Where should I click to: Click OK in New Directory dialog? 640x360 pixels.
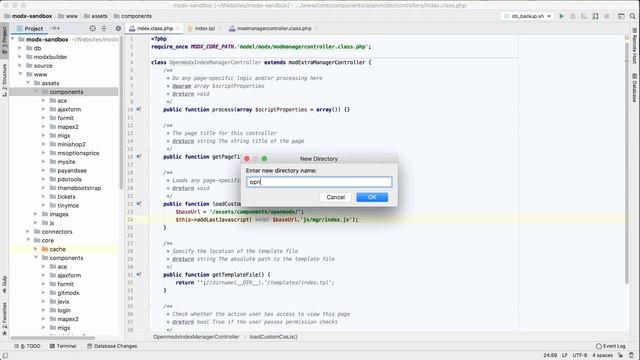[x=372, y=197]
